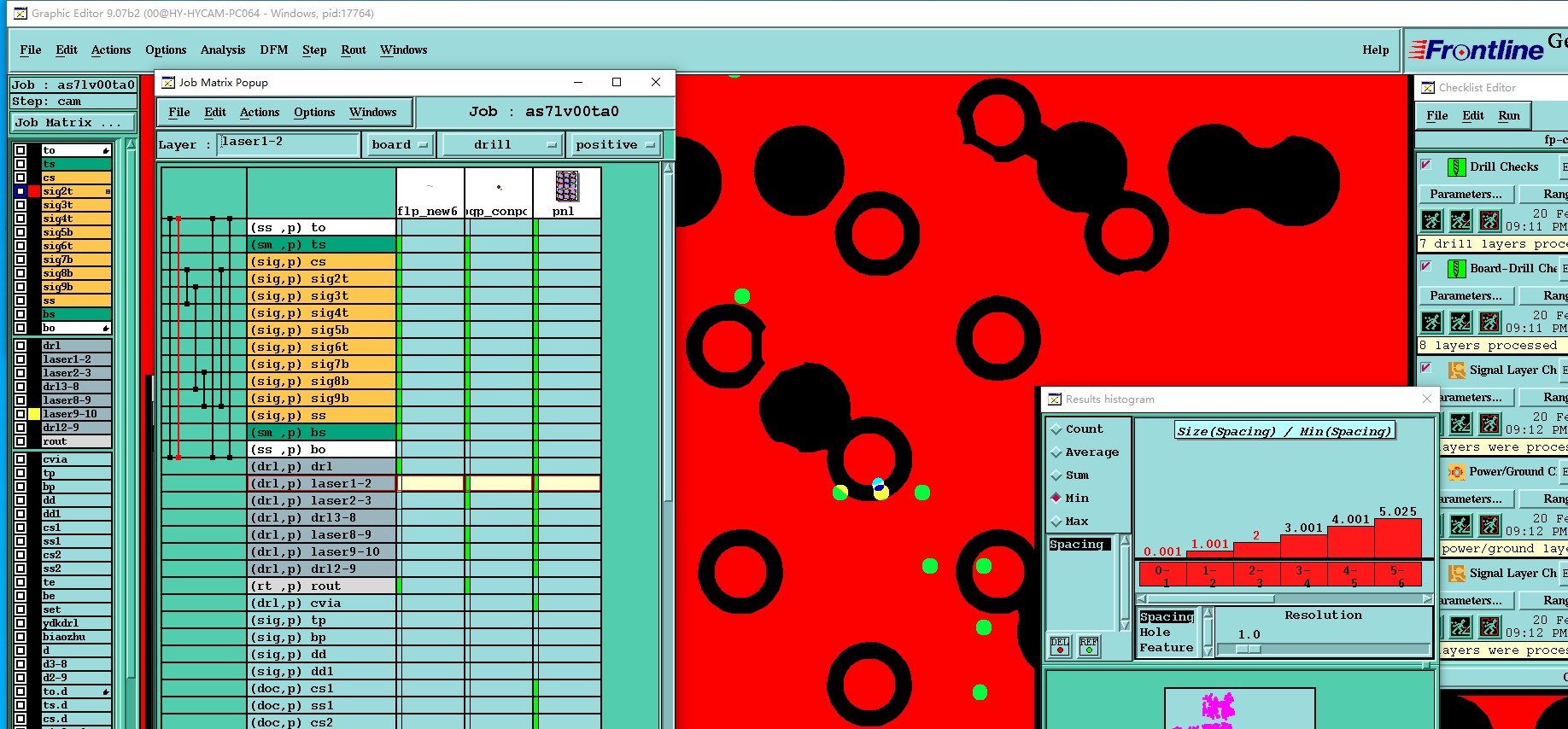Click the 3-4 histogram range button

1302,575
